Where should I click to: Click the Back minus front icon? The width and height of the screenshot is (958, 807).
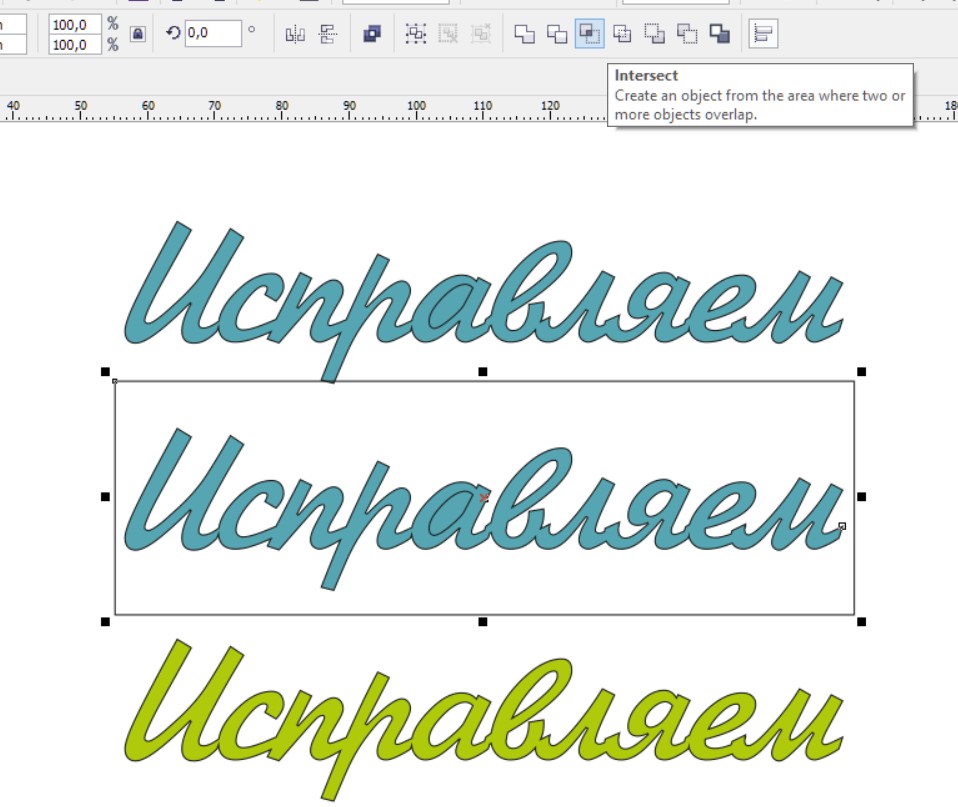[x=687, y=34]
